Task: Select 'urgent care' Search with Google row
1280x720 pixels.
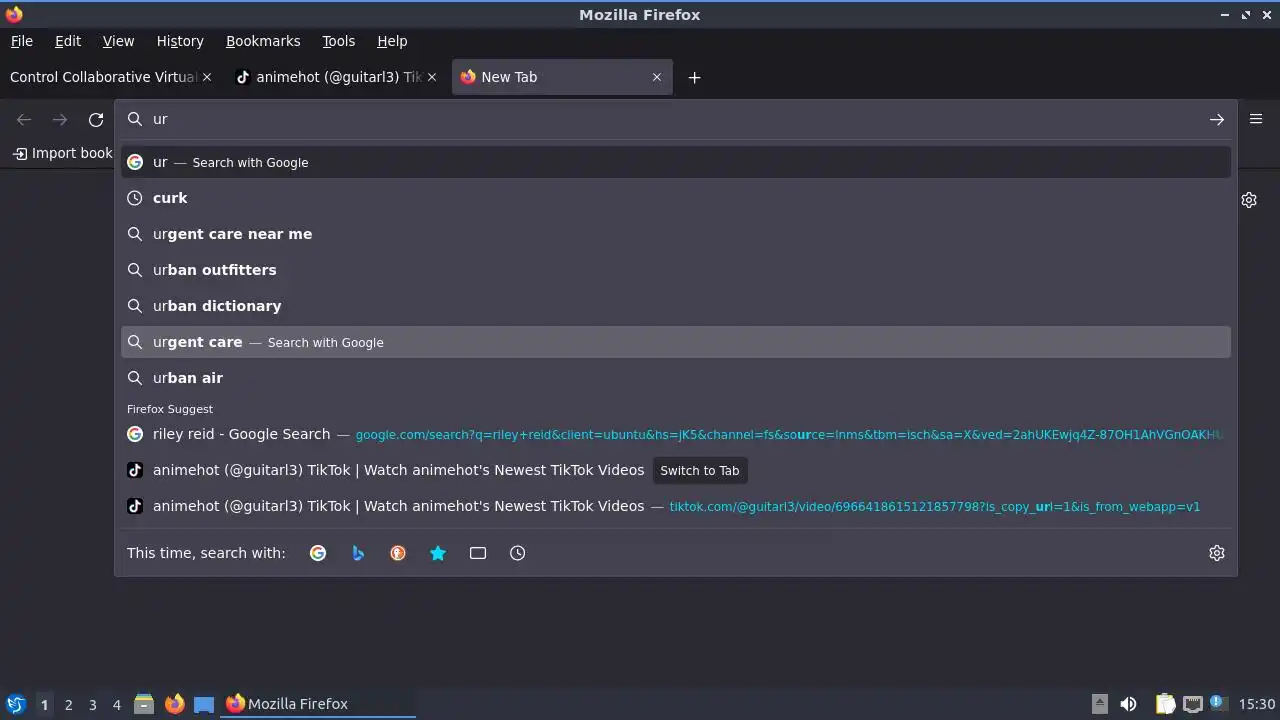Action: (676, 342)
